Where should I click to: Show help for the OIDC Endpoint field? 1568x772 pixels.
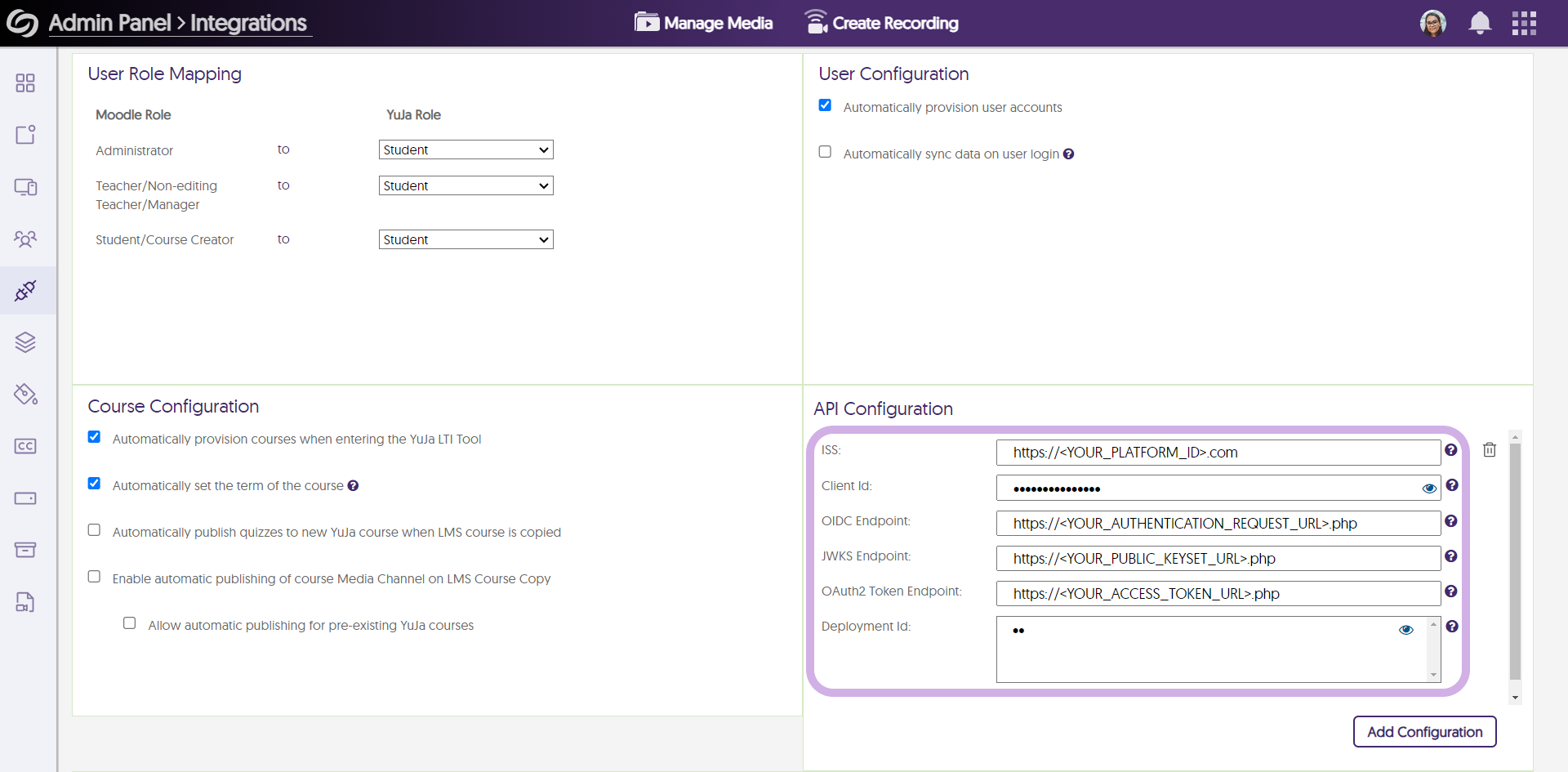(1451, 521)
